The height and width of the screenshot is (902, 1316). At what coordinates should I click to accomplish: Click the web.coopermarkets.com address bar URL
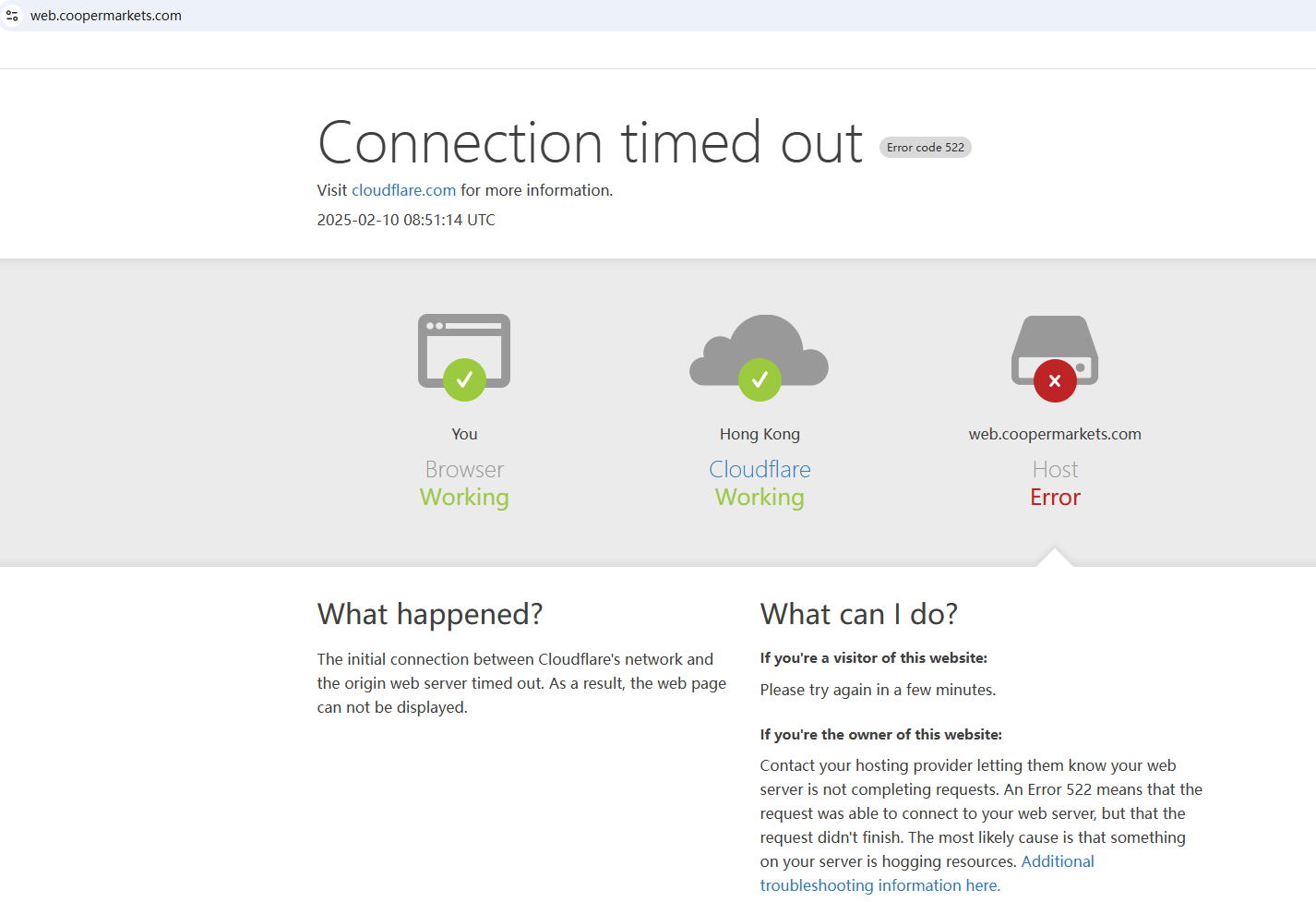pyautogui.click(x=106, y=16)
